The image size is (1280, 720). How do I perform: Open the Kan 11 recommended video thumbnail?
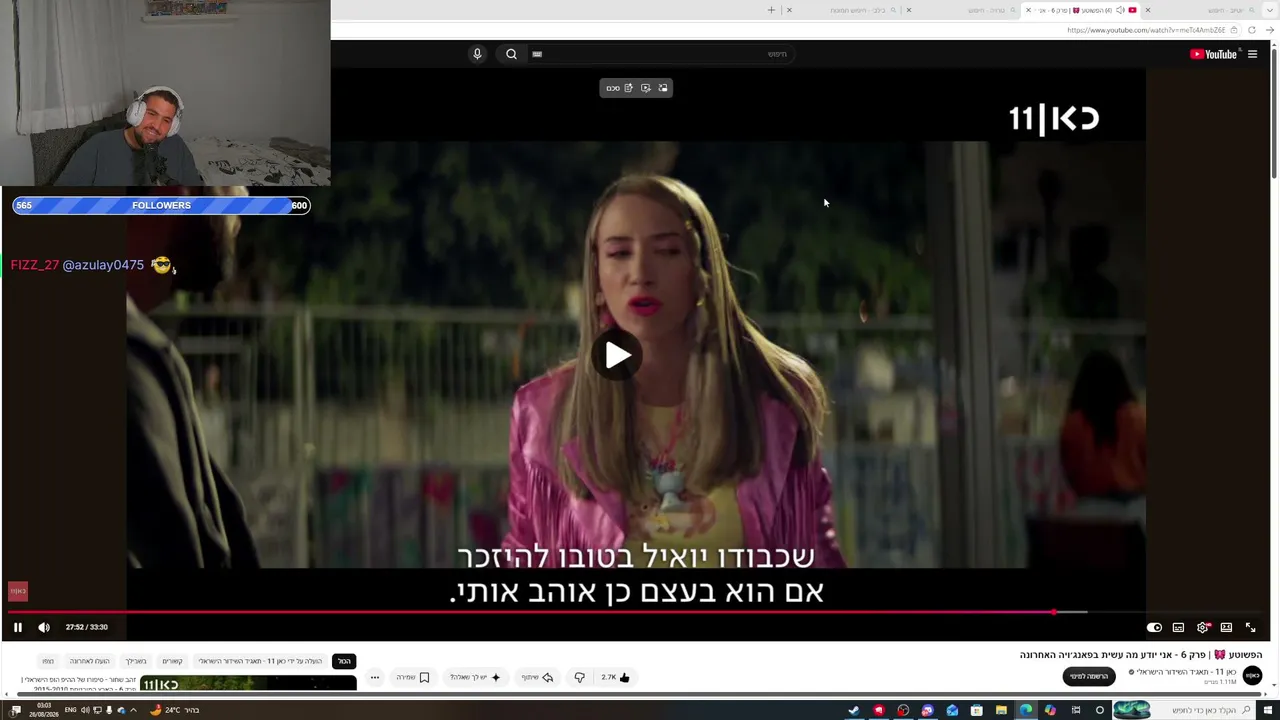[248, 684]
